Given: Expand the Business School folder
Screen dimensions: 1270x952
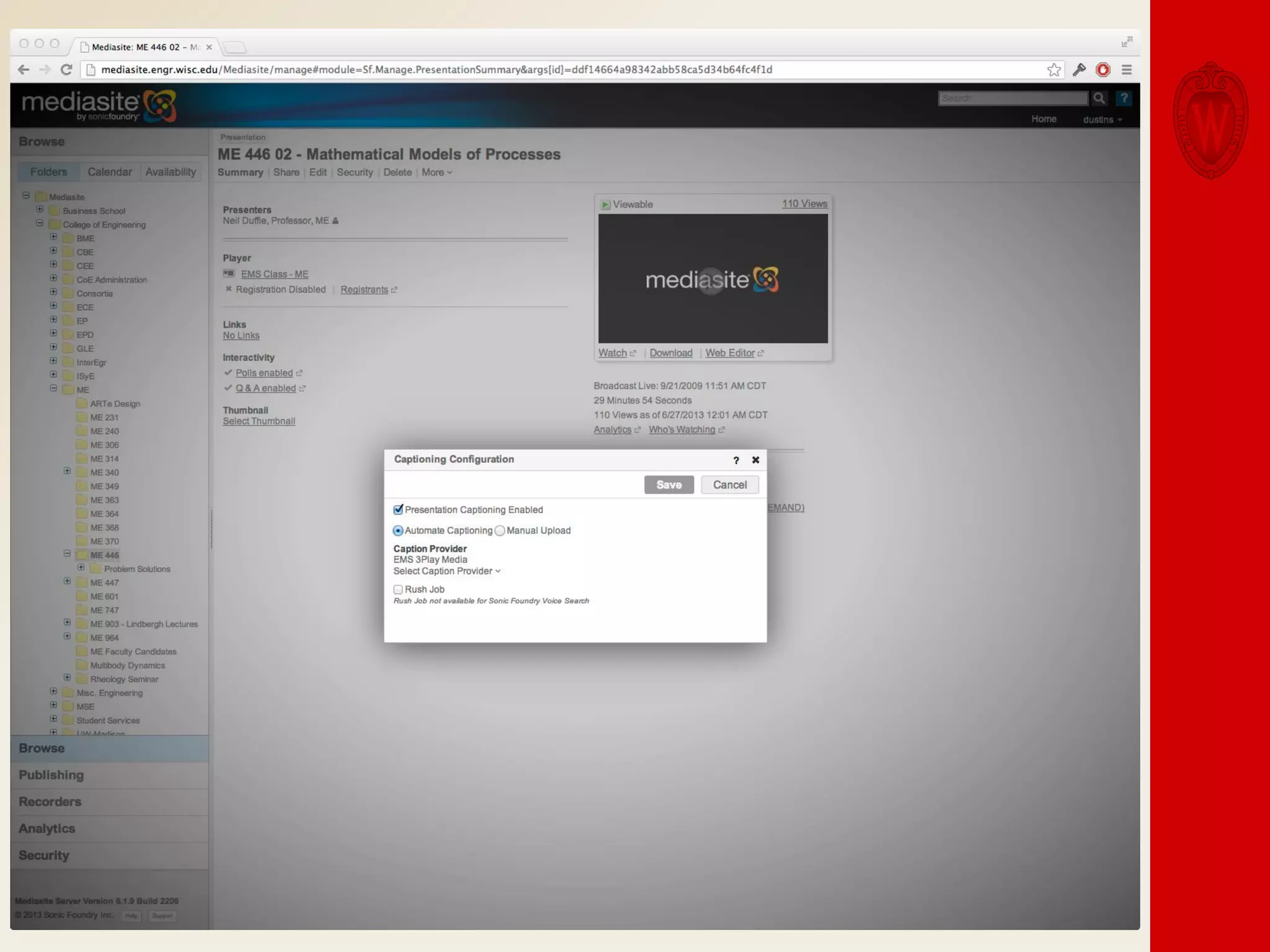Looking at the screenshot, I should pos(40,209).
